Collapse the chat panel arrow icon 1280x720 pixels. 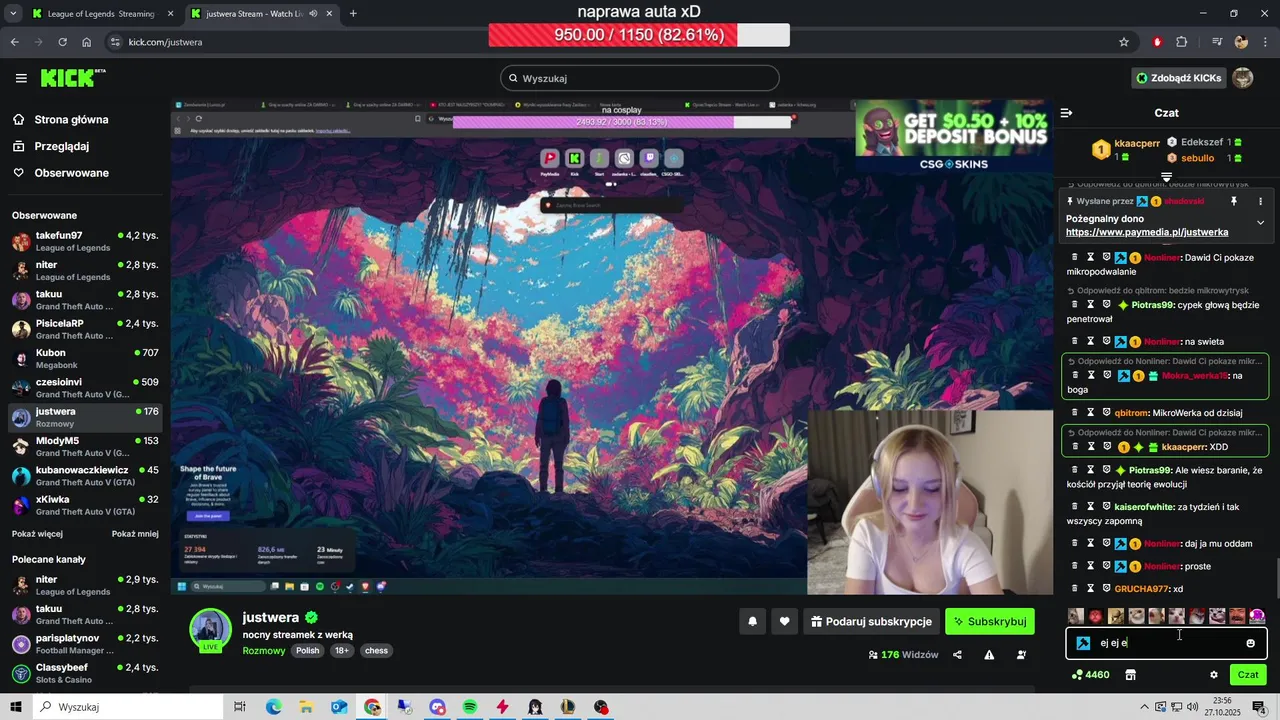pyautogui.click(x=1066, y=113)
